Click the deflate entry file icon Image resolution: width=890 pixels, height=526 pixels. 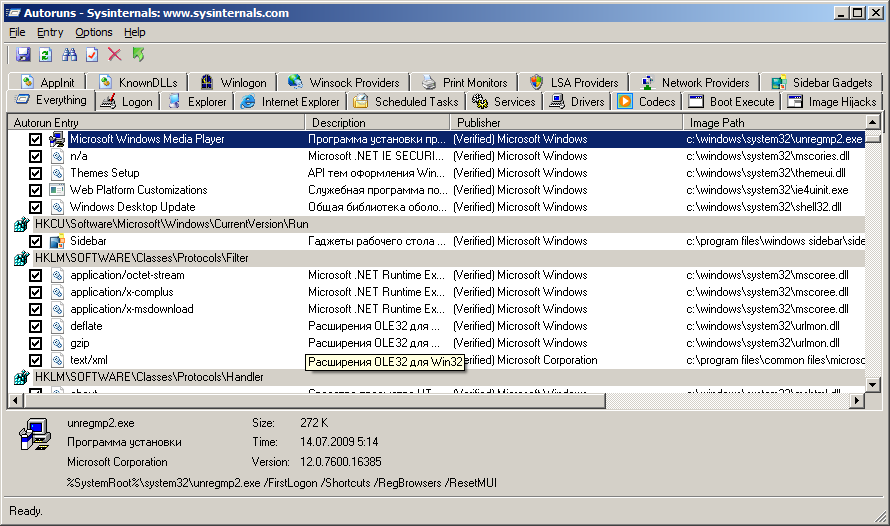(57, 326)
